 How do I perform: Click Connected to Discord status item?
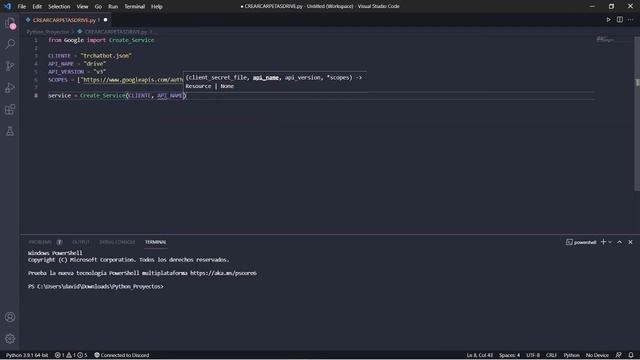click(x=122, y=355)
